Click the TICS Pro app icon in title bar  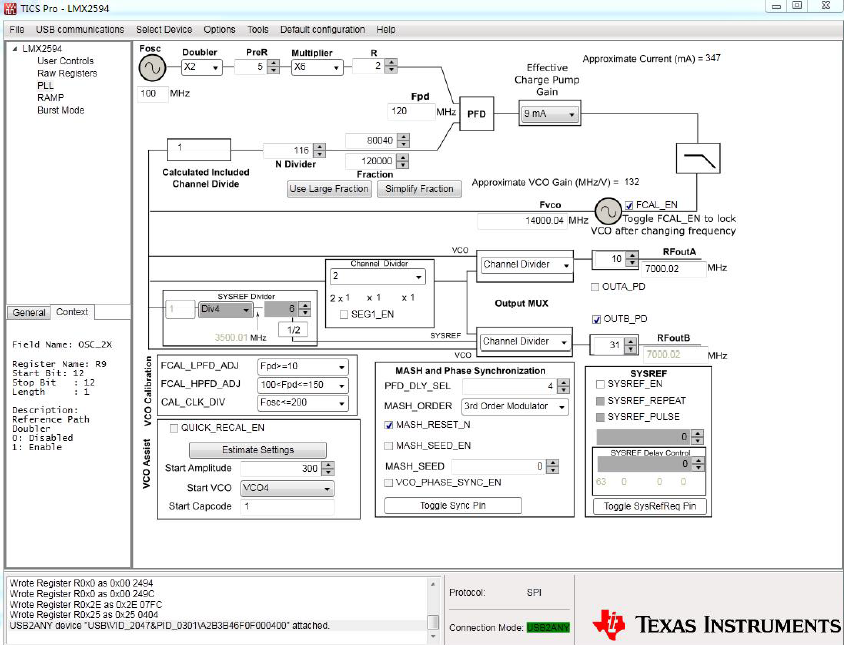tap(10, 8)
